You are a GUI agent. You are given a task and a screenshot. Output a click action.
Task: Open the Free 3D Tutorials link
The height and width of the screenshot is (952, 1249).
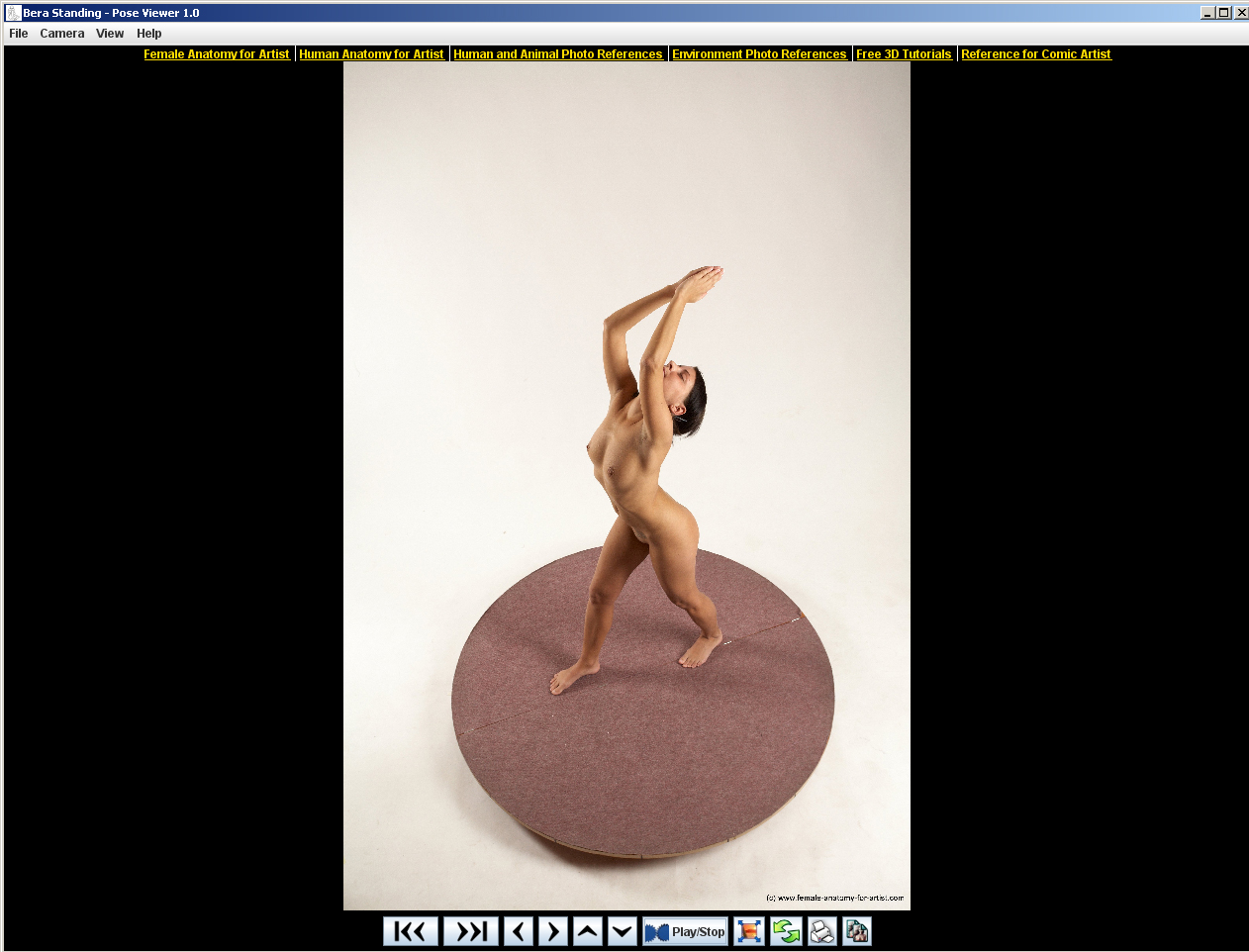tap(904, 54)
